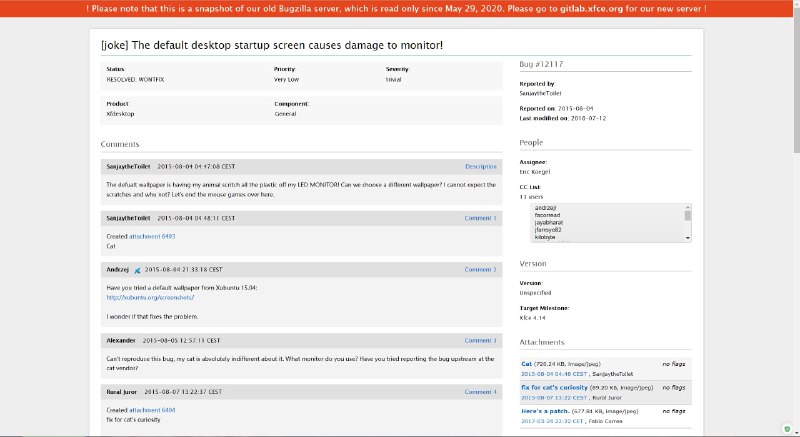Open the Comment 2 anchor link
Screen dimensions: 800x437
pos(480,270)
